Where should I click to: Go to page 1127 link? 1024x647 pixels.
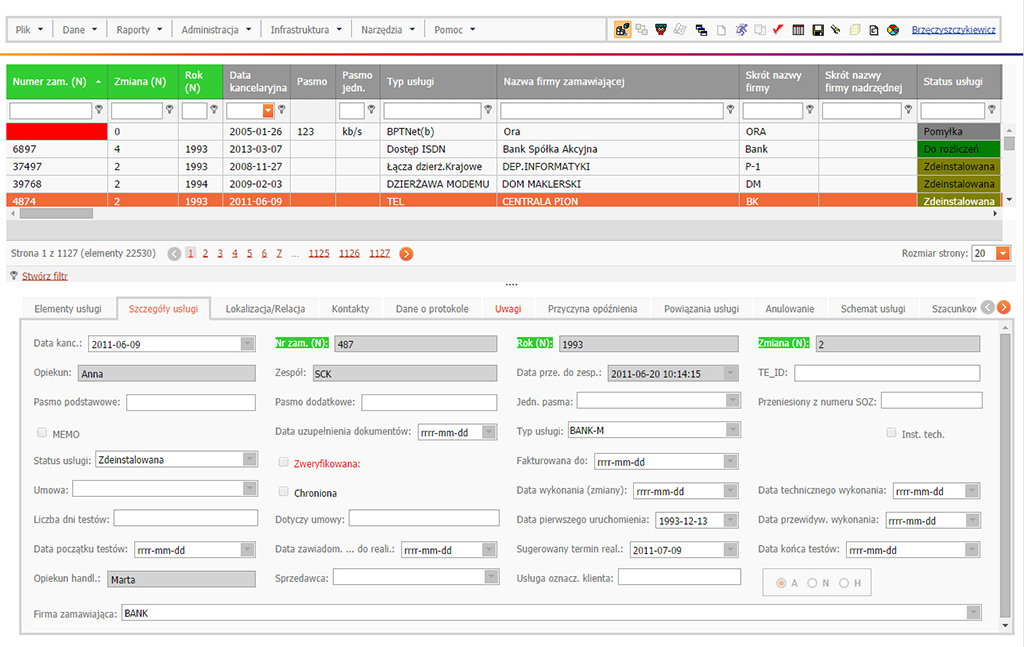coord(379,254)
